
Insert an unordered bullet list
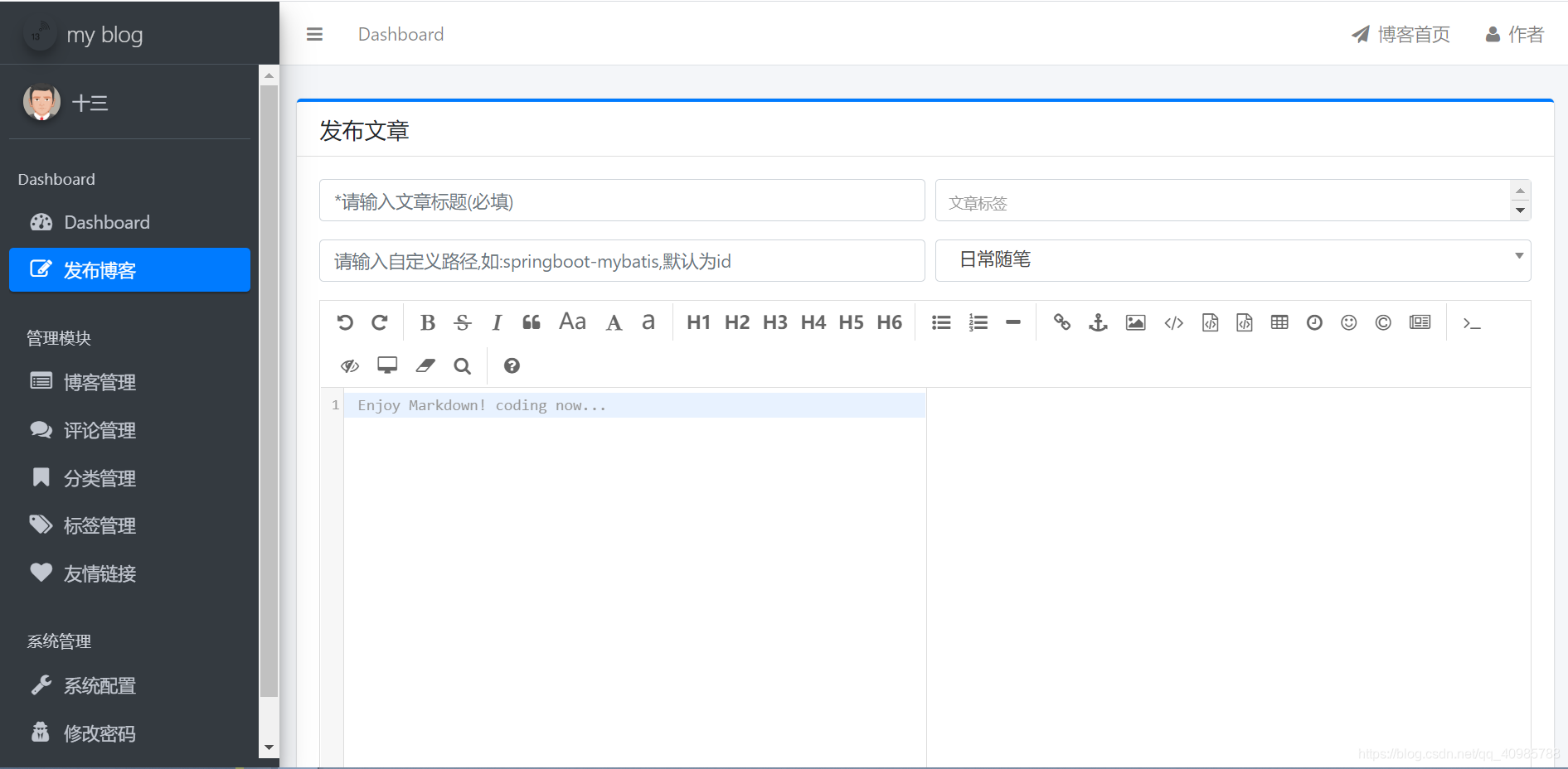click(941, 322)
